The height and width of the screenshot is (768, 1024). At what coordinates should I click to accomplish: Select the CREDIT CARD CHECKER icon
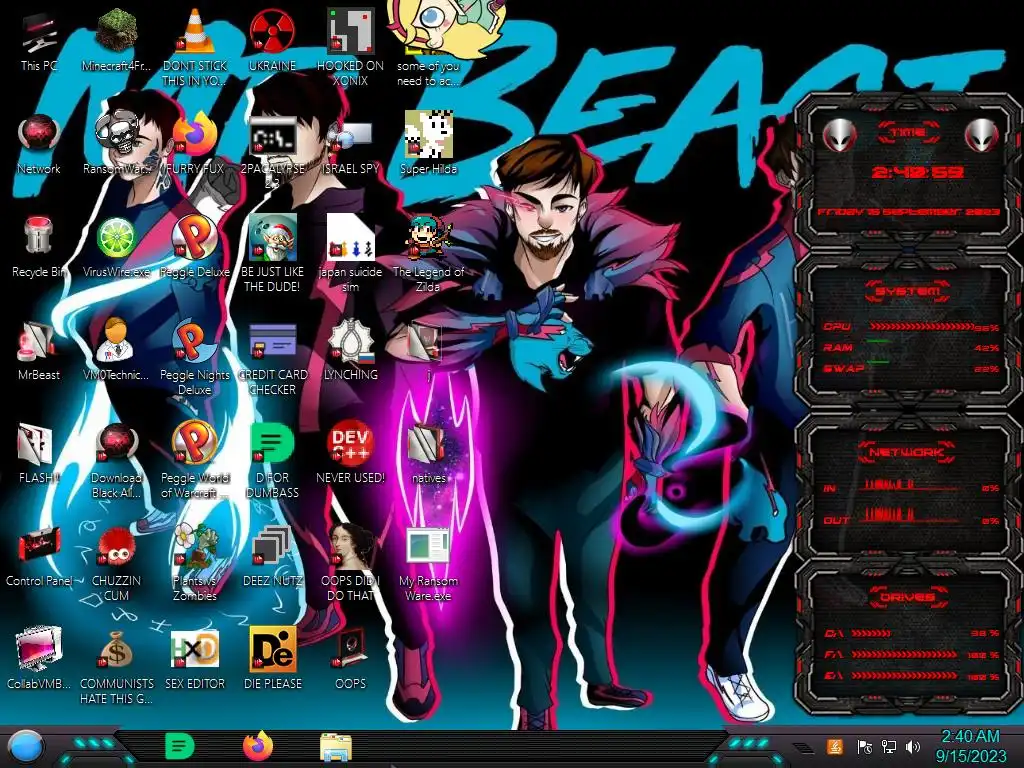(272, 359)
